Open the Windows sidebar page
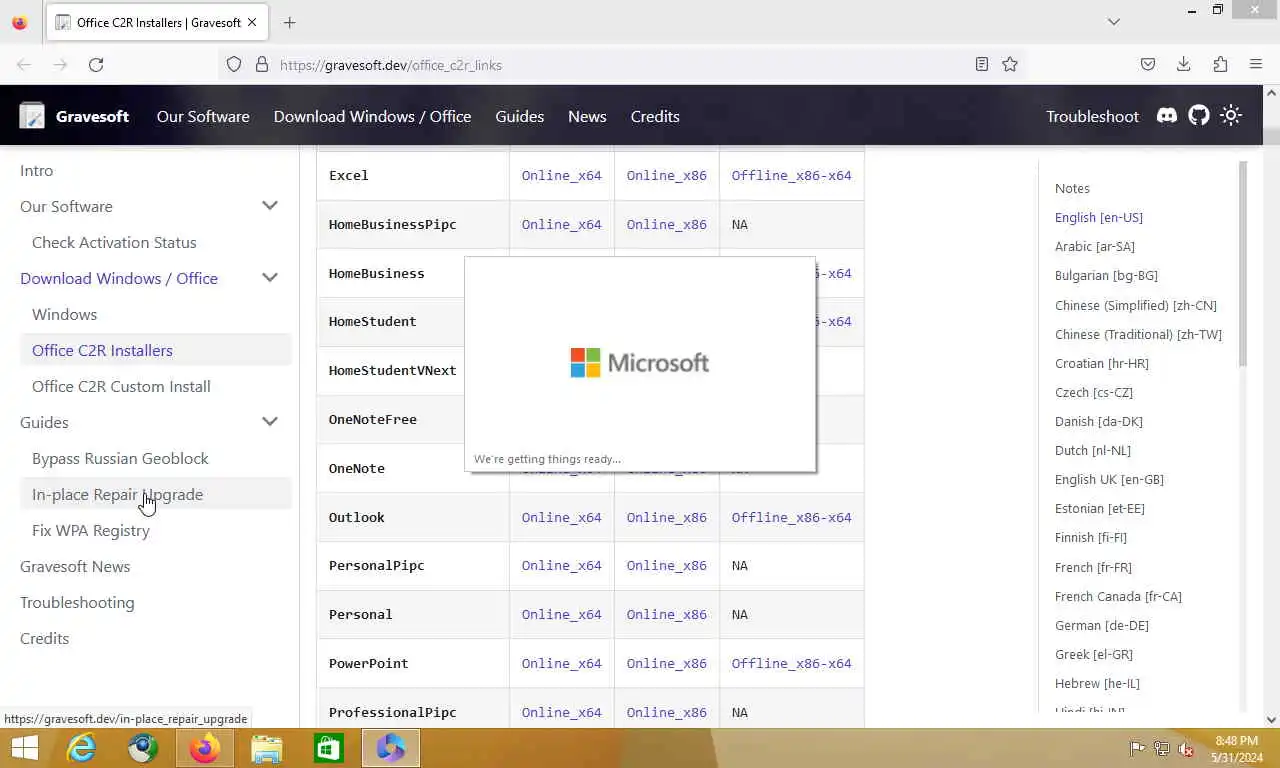Viewport: 1280px width, 768px height. (64, 314)
